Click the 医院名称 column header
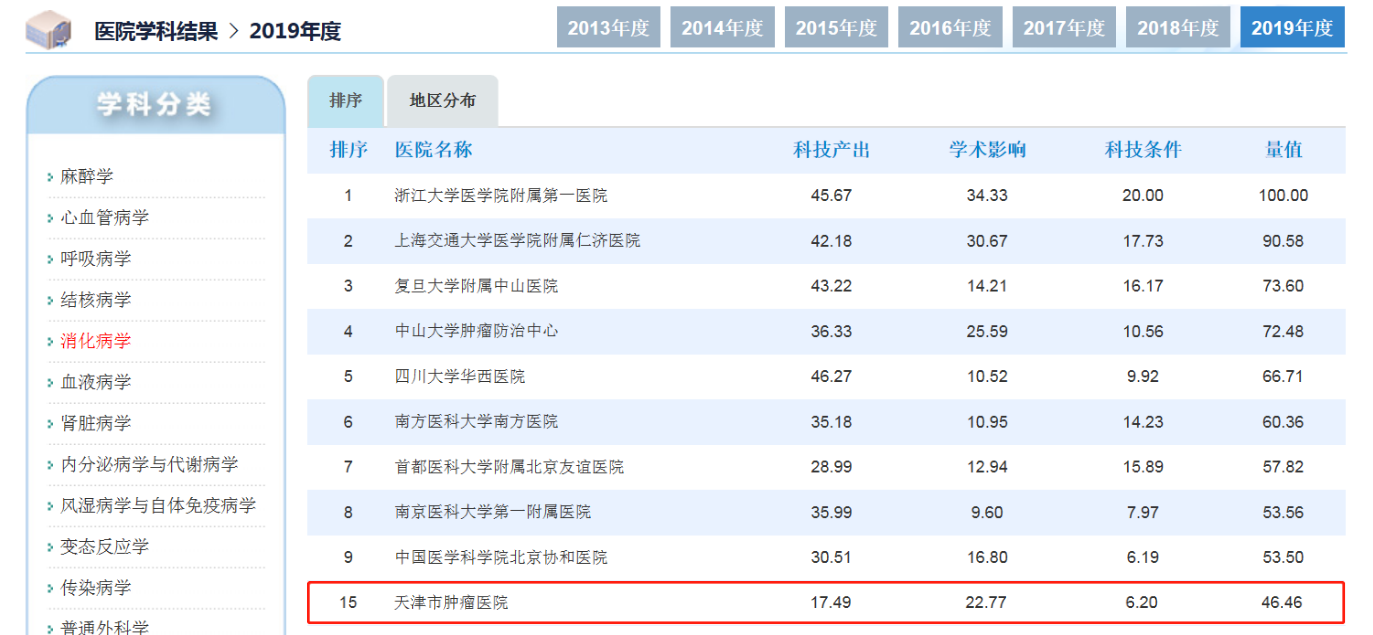The height and width of the screenshot is (635, 1373). tap(434, 150)
